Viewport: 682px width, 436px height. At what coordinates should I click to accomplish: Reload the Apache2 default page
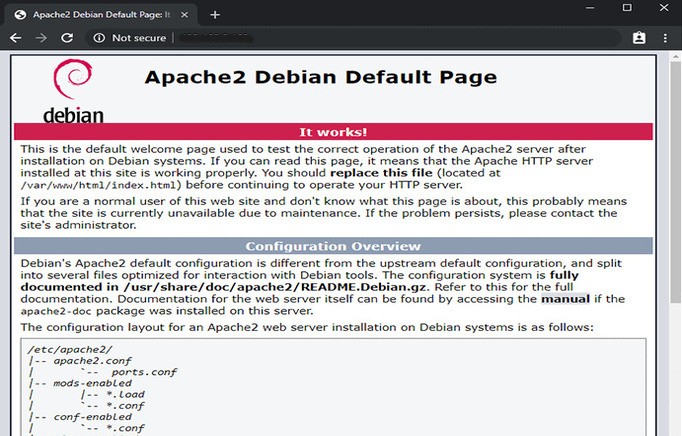[67, 38]
